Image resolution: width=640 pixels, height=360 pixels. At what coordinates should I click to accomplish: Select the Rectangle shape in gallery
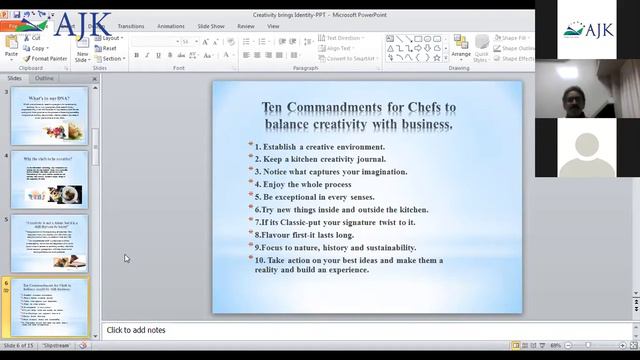[418, 39]
